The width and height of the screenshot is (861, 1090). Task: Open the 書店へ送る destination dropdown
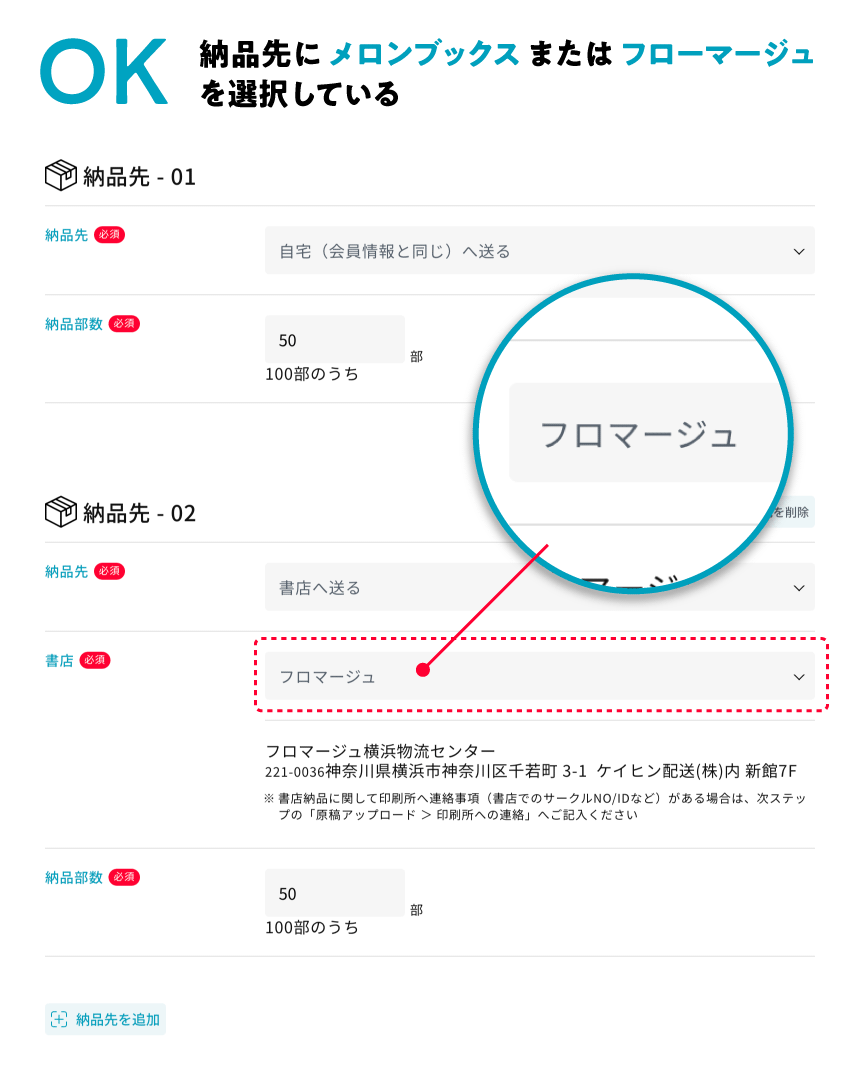(539, 587)
